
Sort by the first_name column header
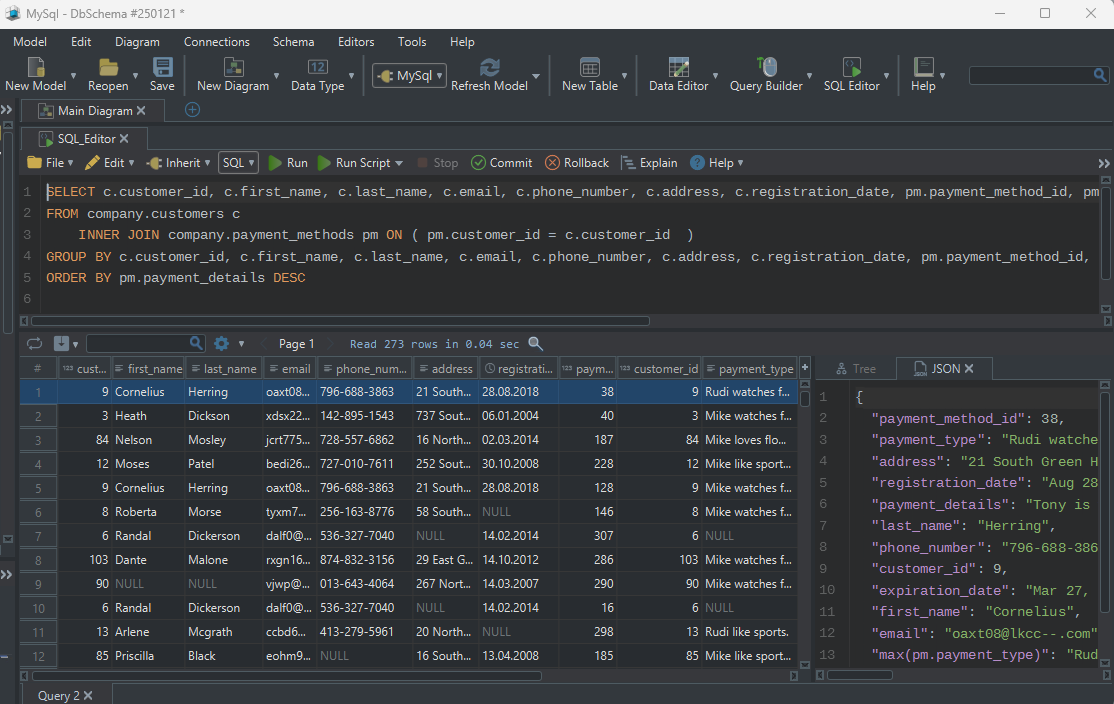click(148, 369)
